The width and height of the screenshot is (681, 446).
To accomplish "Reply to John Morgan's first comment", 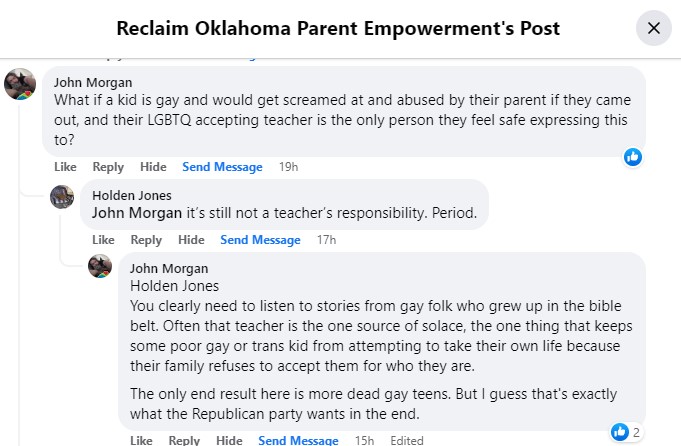I will click(108, 167).
